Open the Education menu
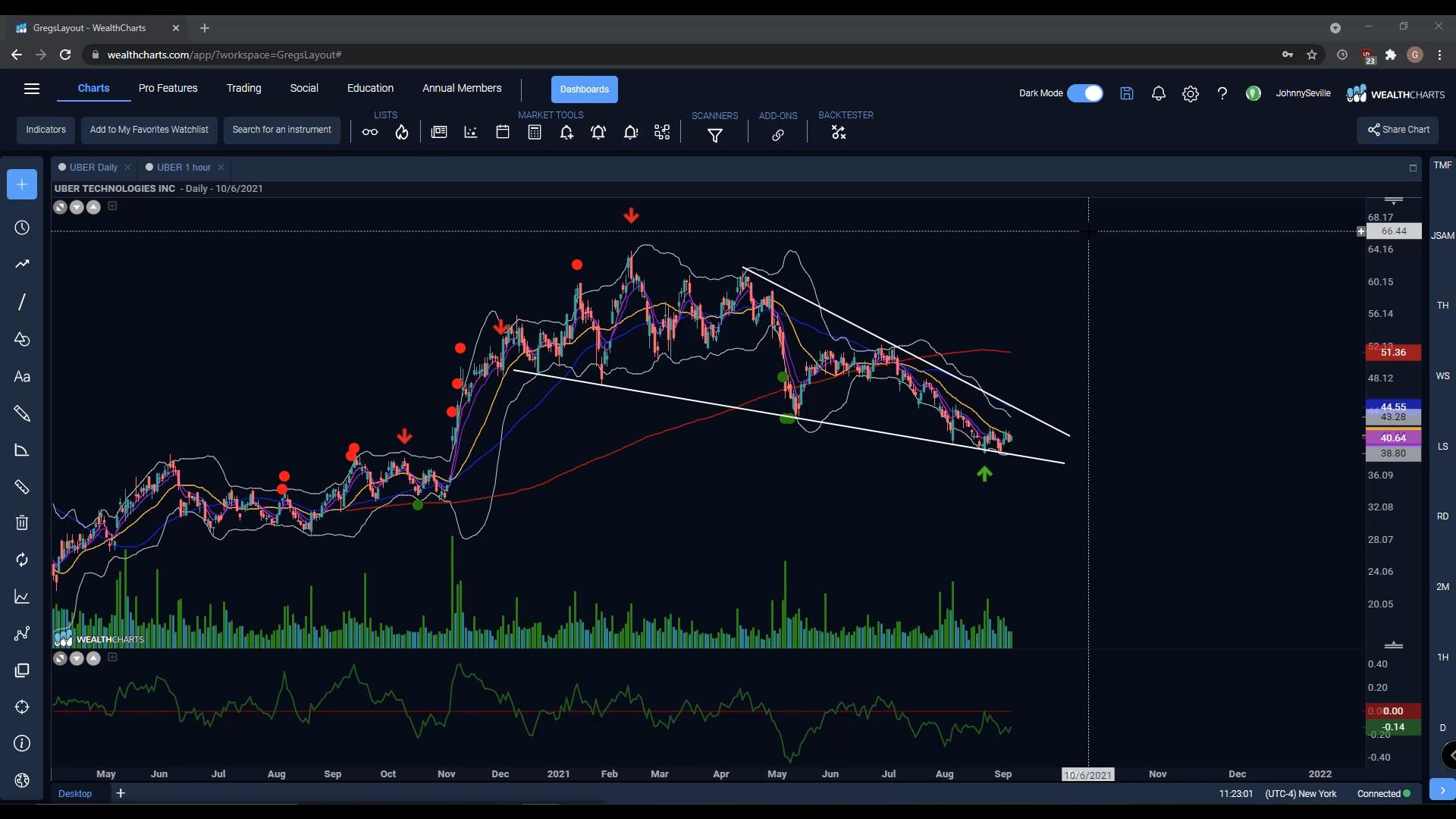The image size is (1456, 819). 370,88
